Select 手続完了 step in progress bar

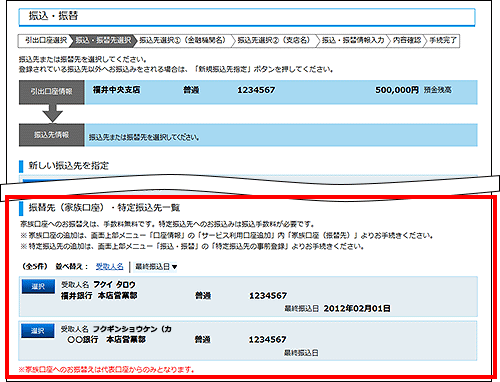point(443,41)
